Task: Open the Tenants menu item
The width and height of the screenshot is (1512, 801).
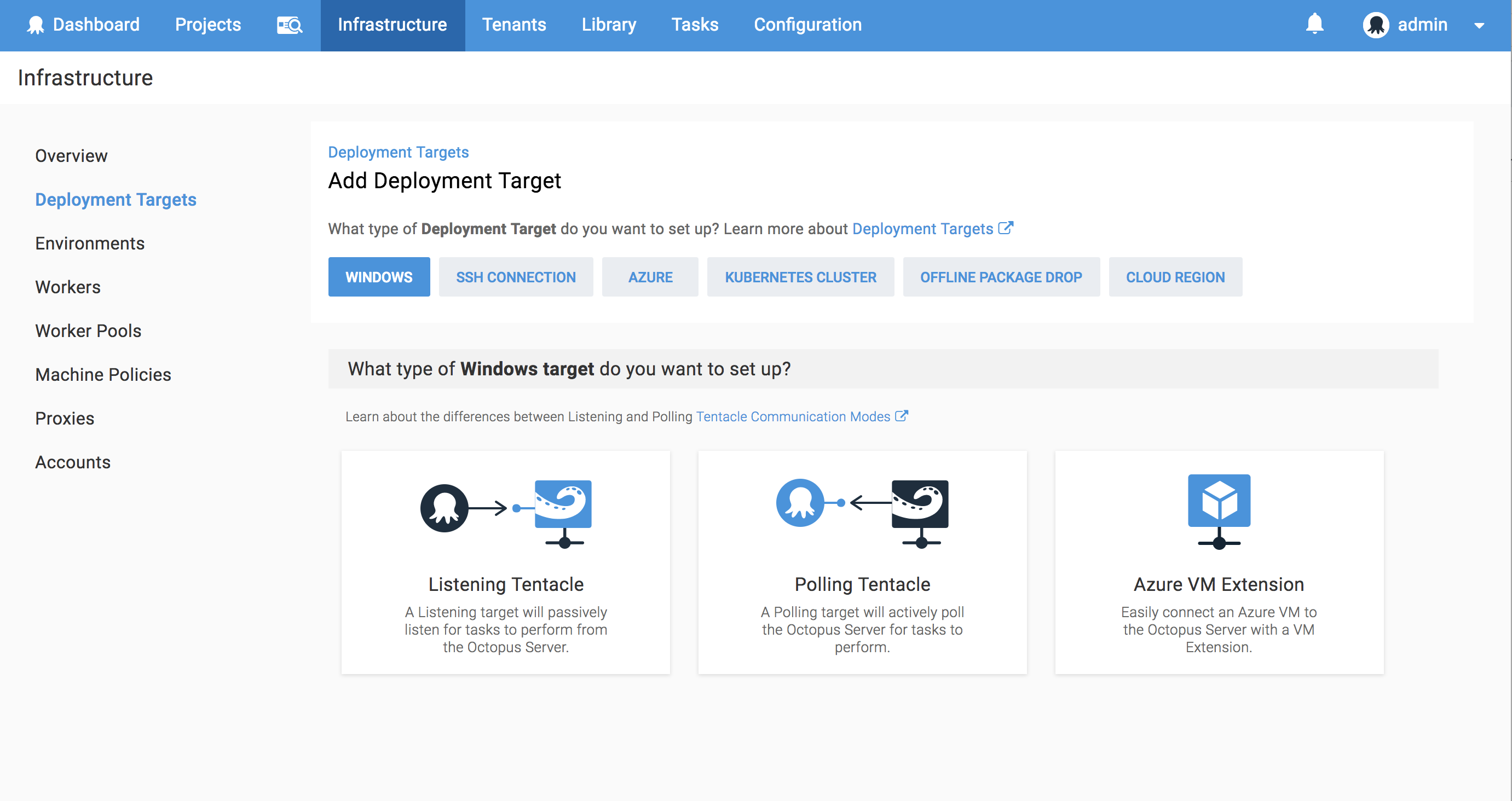Action: pos(513,25)
